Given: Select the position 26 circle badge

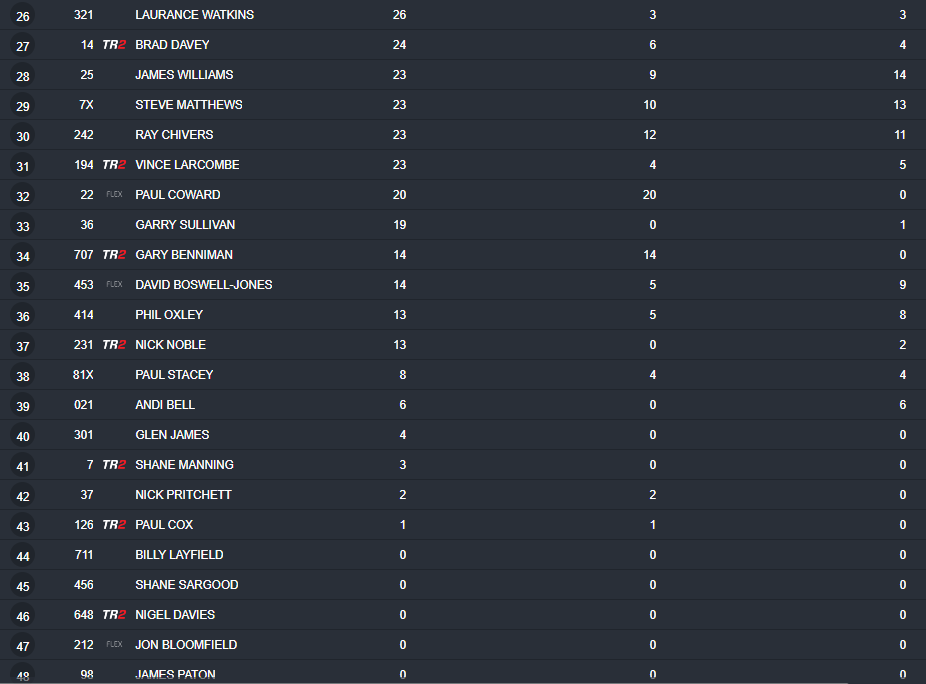Looking at the screenshot, I should [22, 16].
